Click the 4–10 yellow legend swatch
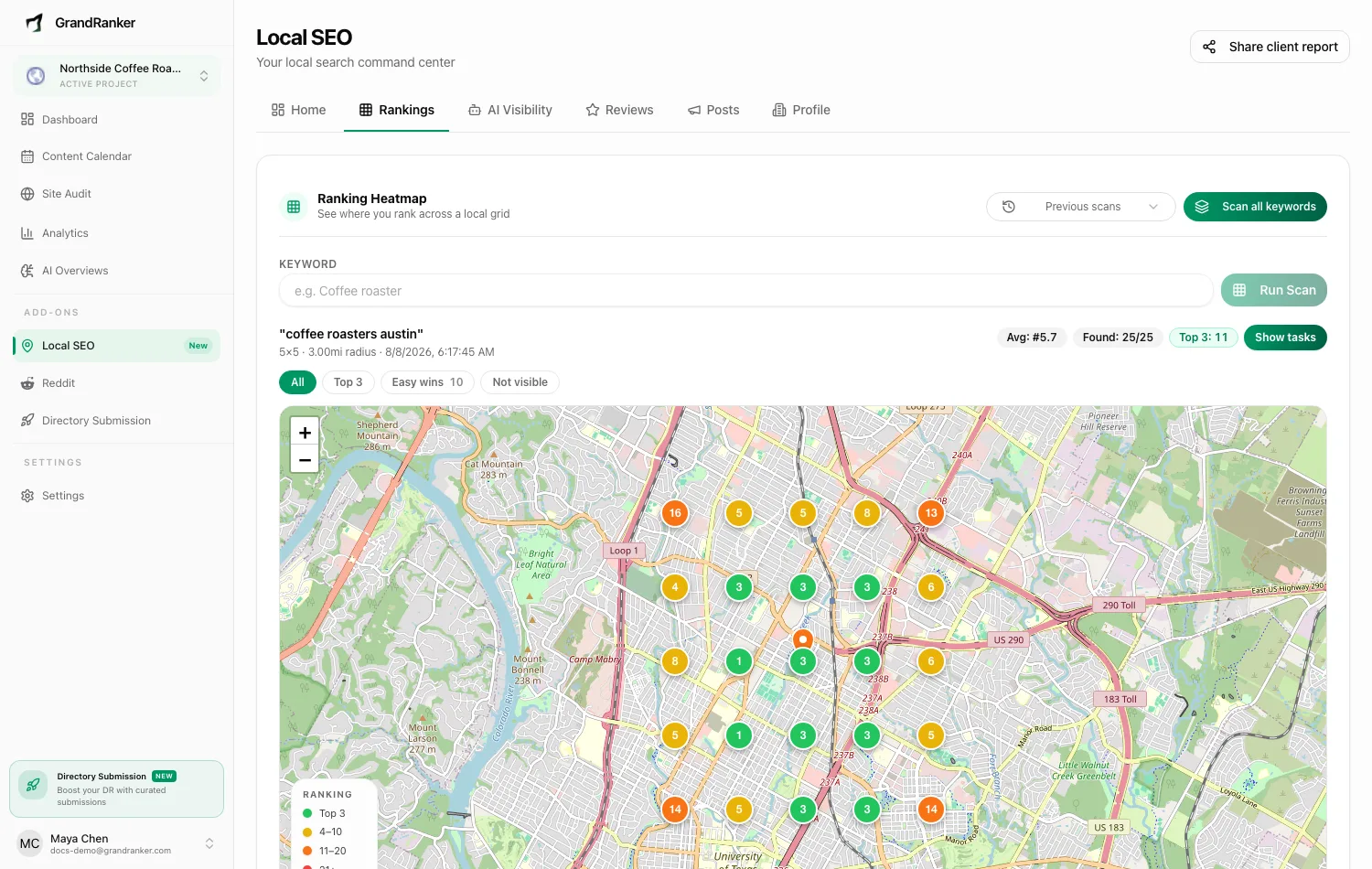Image resolution: width=1372 pixels, height=869 pixels. [307, 832]
